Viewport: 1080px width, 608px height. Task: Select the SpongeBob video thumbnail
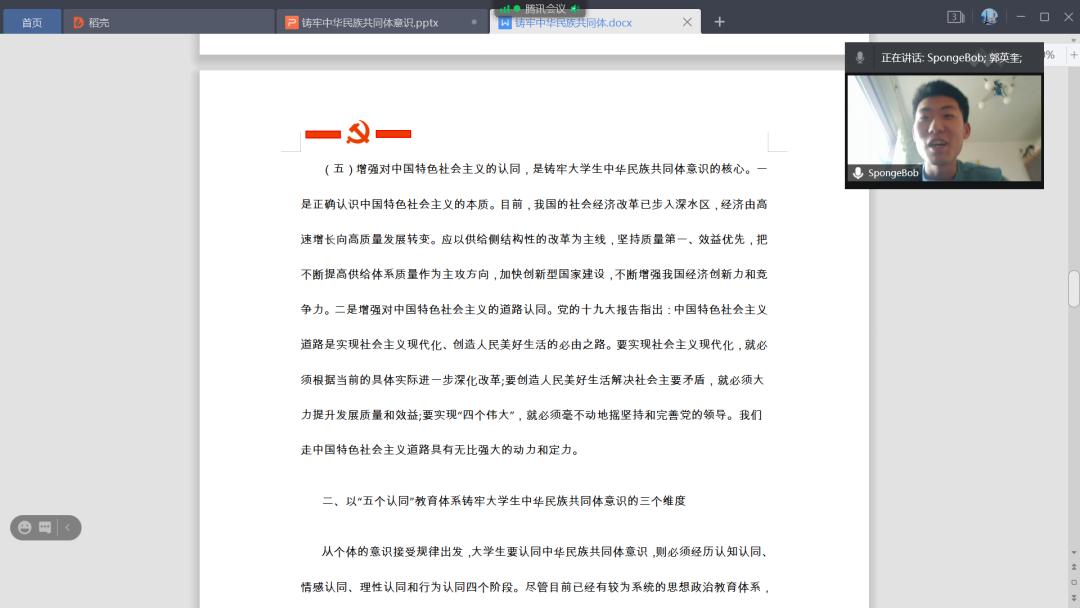coord(944,128)
